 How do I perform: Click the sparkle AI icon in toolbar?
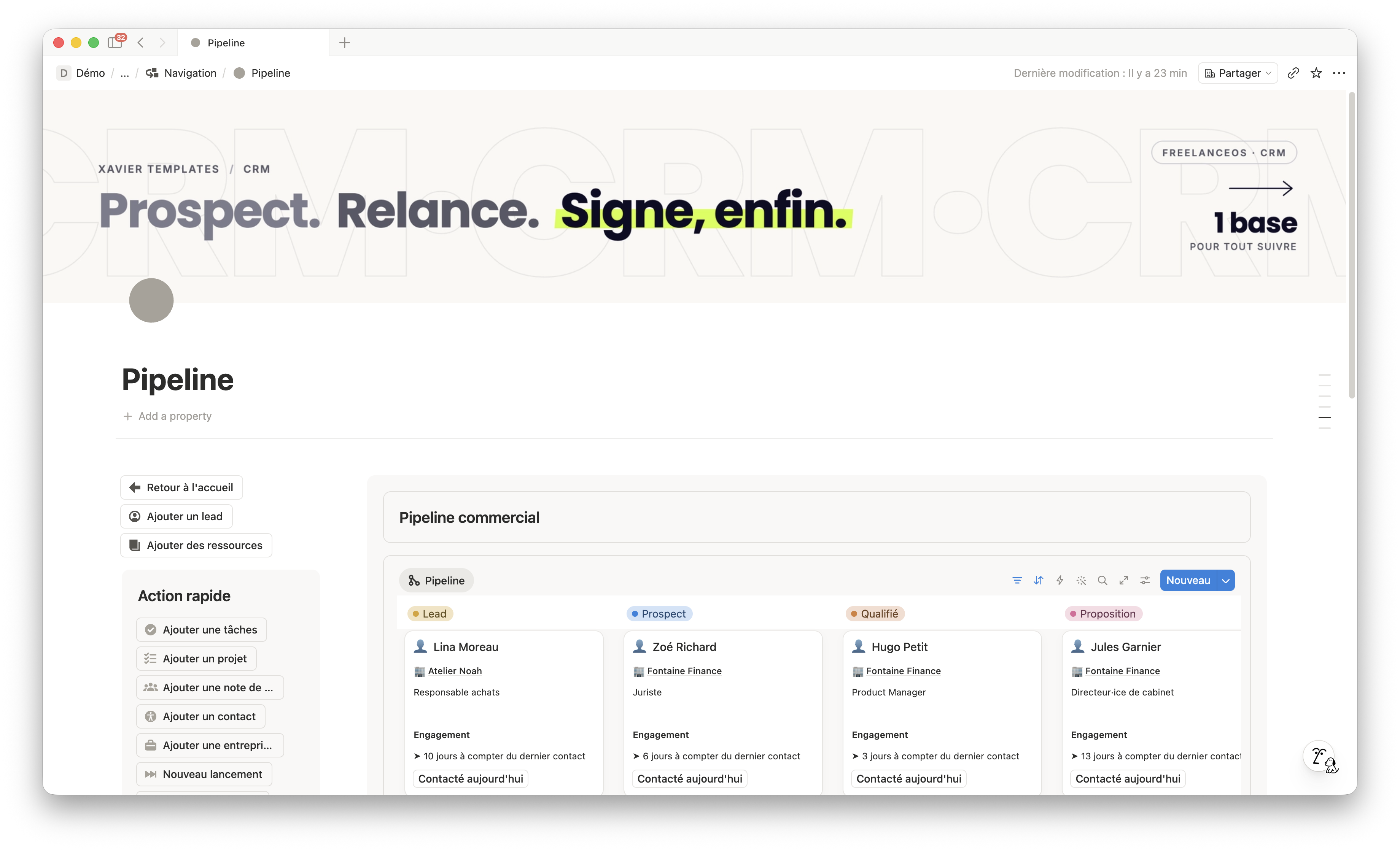click(1081, 580)
